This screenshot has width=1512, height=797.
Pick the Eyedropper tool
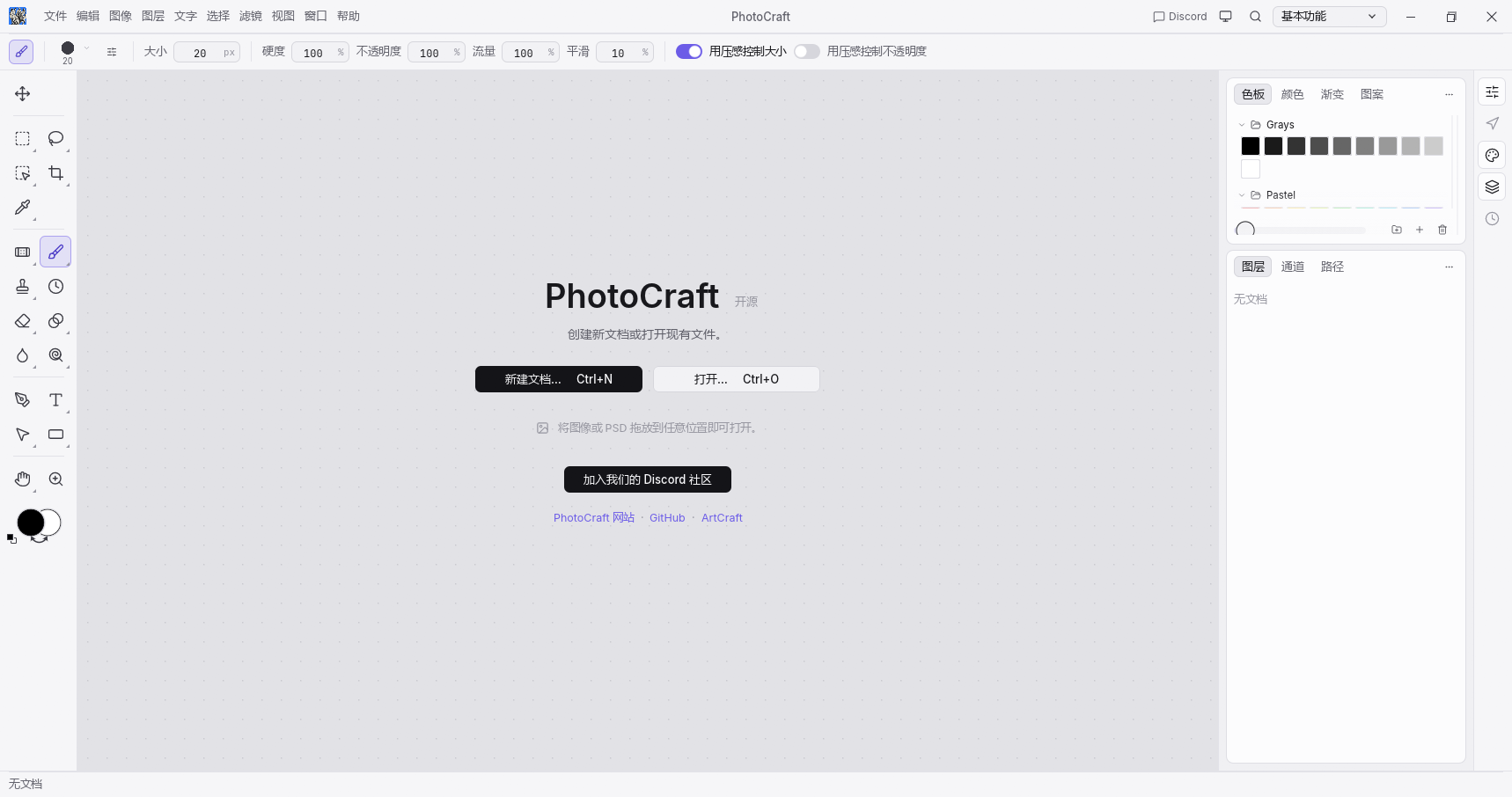click(23, 208)
